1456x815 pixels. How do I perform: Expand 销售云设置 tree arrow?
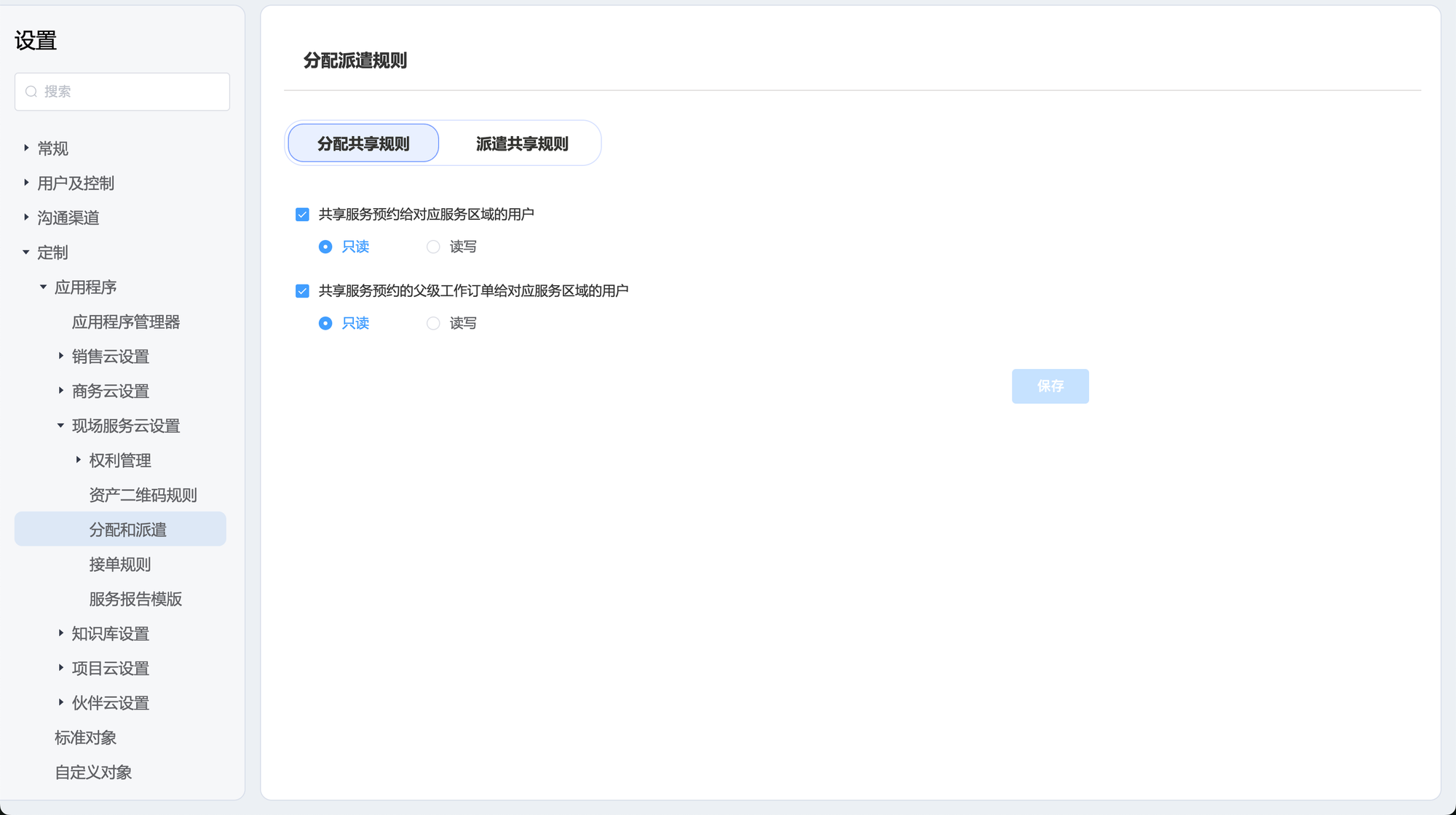pos(60,356)
